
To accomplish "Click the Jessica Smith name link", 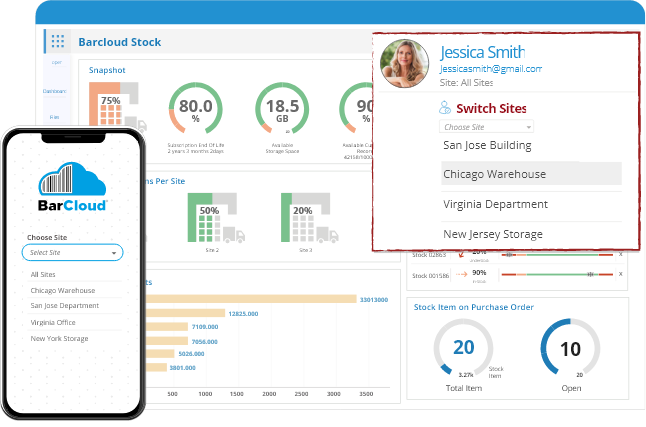I will tap(482, 52).
